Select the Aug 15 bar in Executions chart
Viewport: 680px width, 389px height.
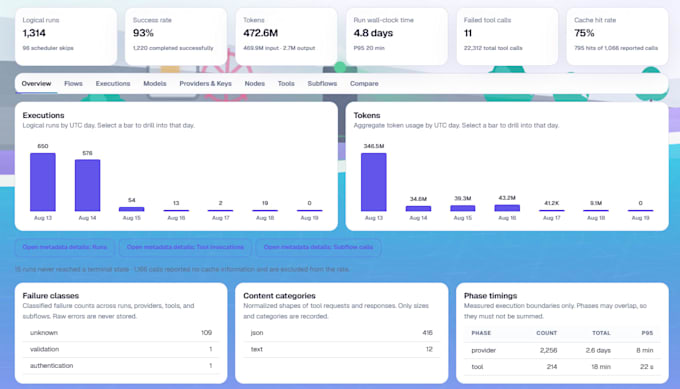132,209
